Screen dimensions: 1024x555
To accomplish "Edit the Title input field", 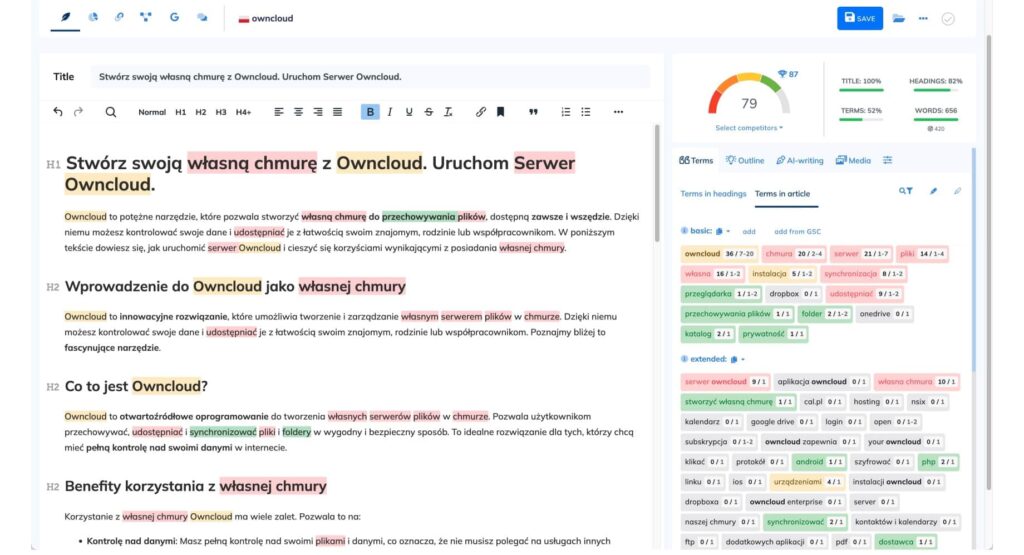I will coord(370,76).
